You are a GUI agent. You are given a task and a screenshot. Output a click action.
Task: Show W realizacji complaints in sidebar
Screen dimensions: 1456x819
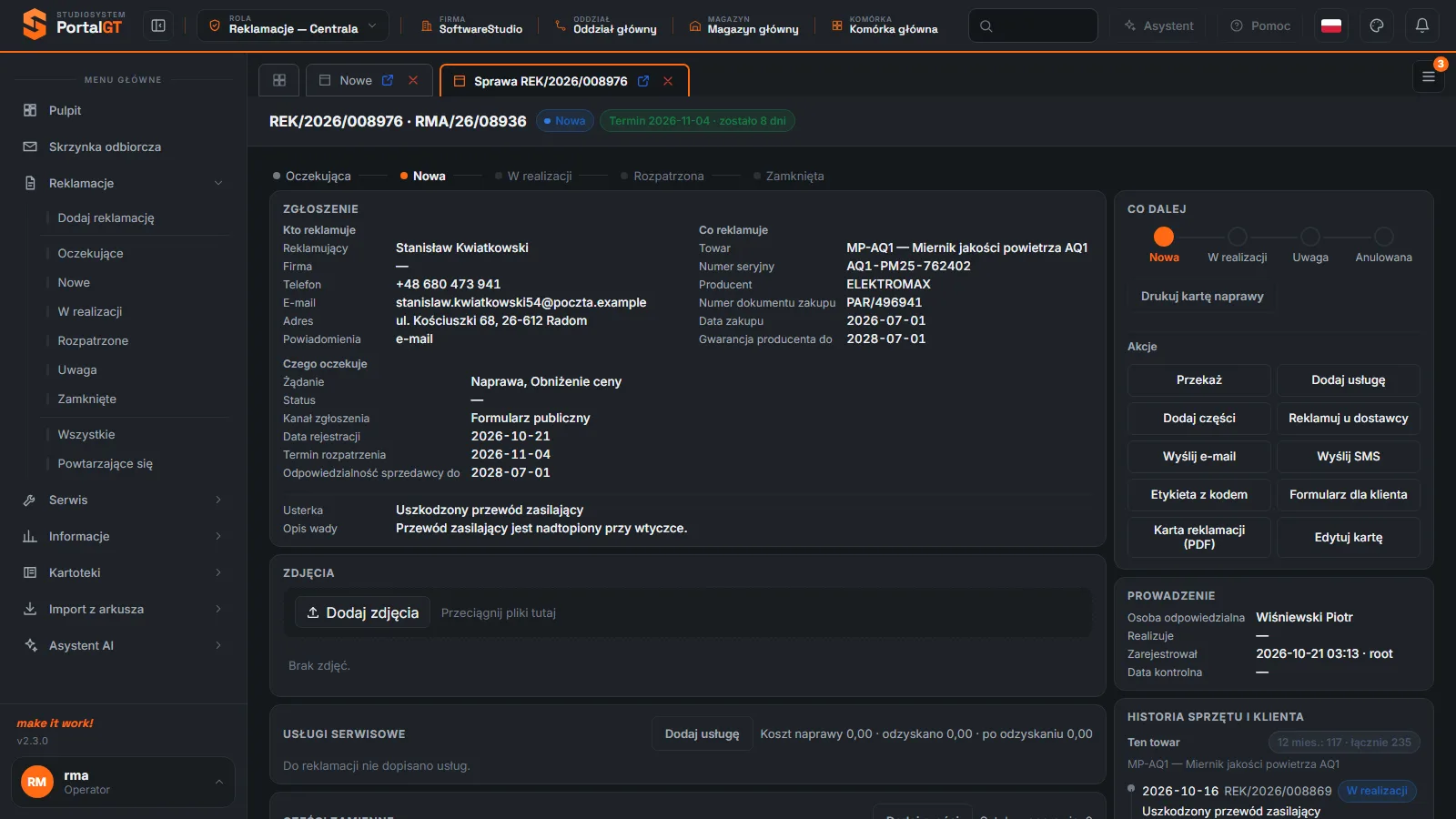(89, 311)
